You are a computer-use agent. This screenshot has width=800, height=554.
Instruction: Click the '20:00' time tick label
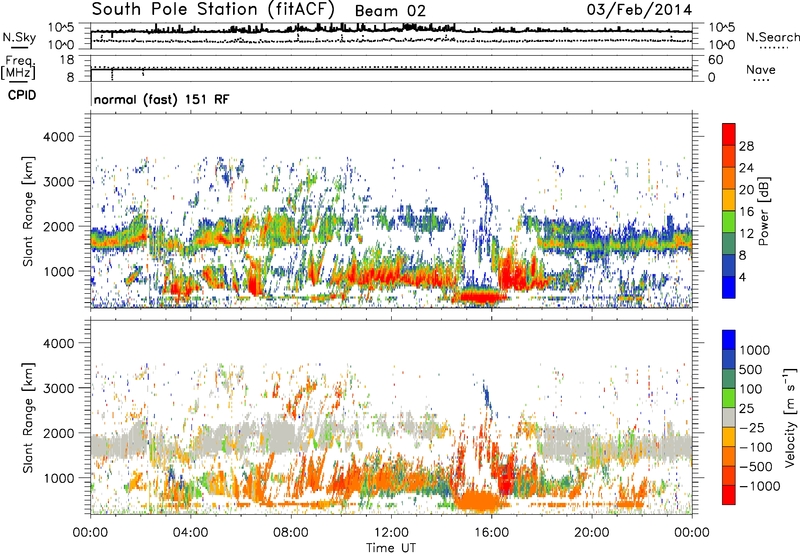(x=591, y=533)
